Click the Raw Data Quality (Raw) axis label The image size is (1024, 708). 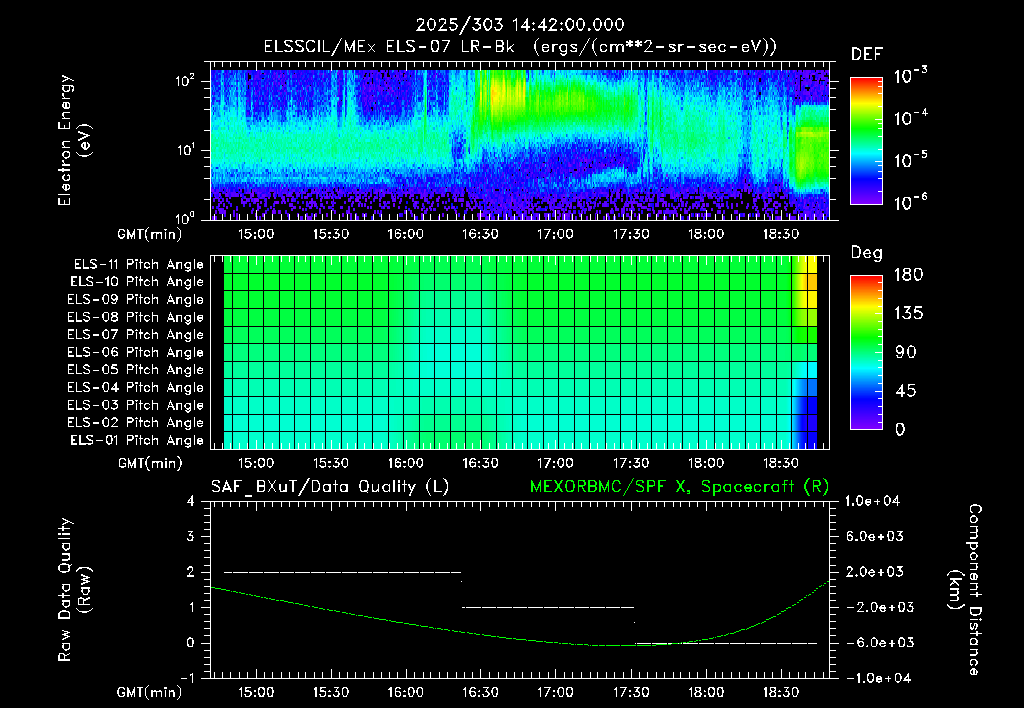pos(74,590)
